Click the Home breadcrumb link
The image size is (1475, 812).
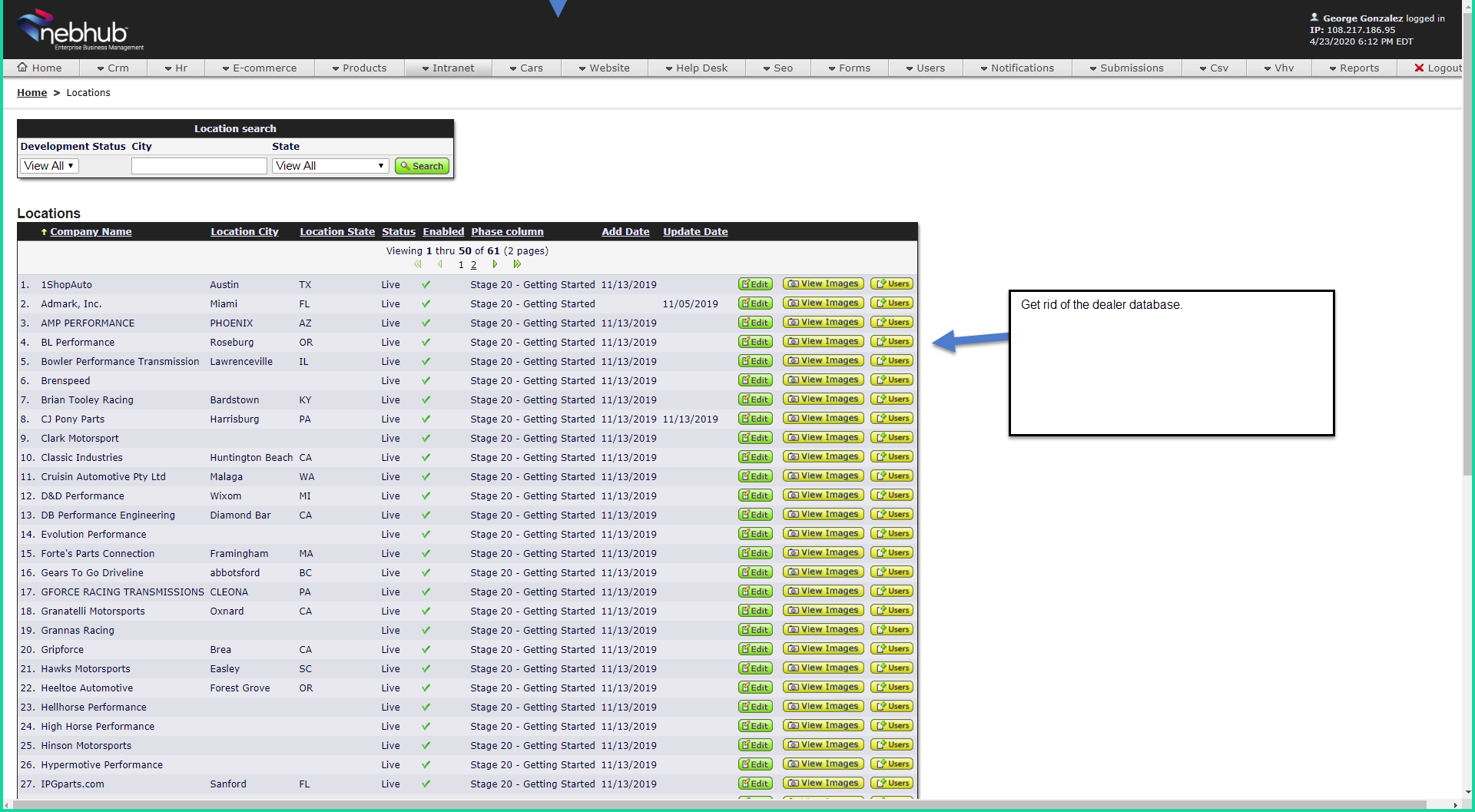(32, 93)
